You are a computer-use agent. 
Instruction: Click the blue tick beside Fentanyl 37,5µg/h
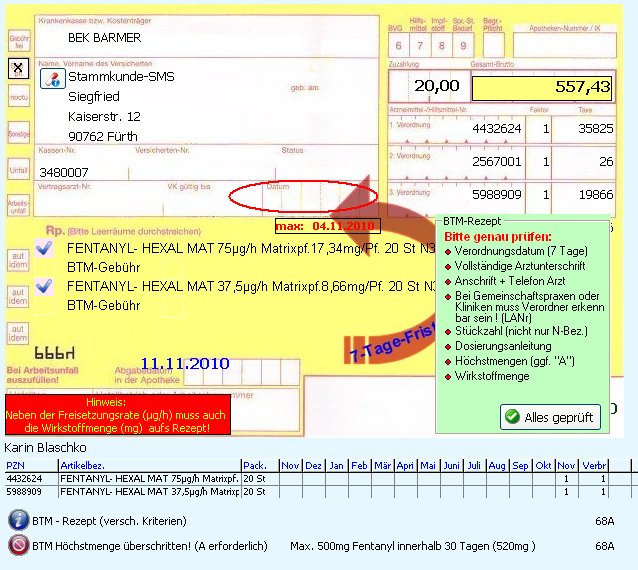click(x=43, y=287)
